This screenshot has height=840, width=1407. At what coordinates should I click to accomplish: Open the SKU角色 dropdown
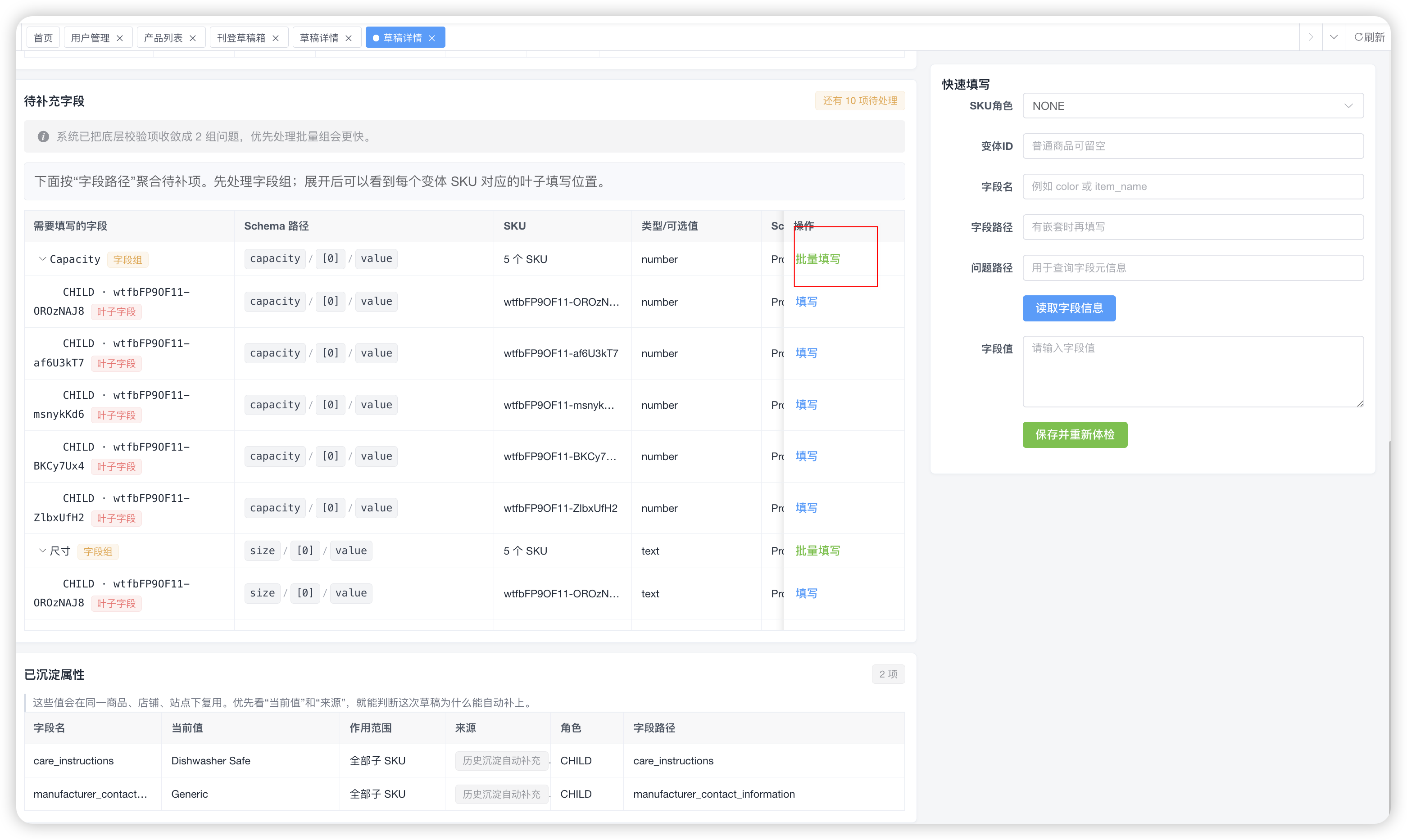coord(1193,106)
